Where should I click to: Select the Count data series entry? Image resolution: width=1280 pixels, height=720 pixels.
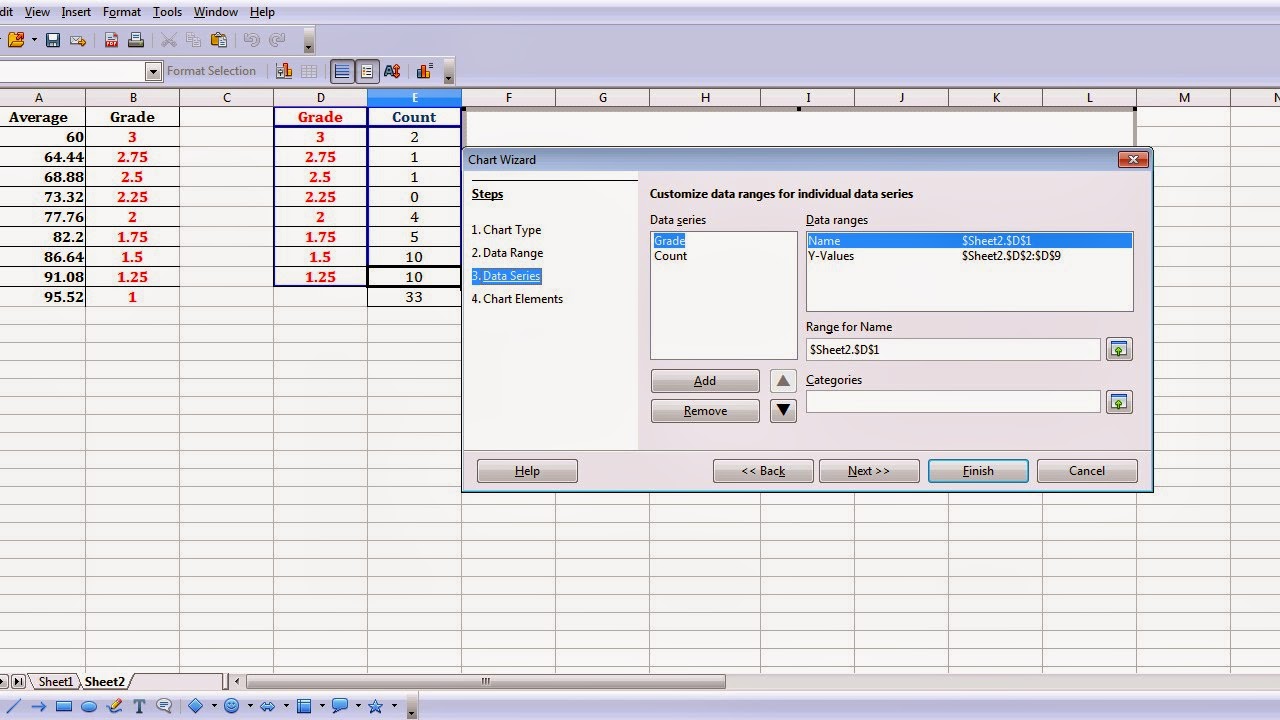(x=670, y=256)
